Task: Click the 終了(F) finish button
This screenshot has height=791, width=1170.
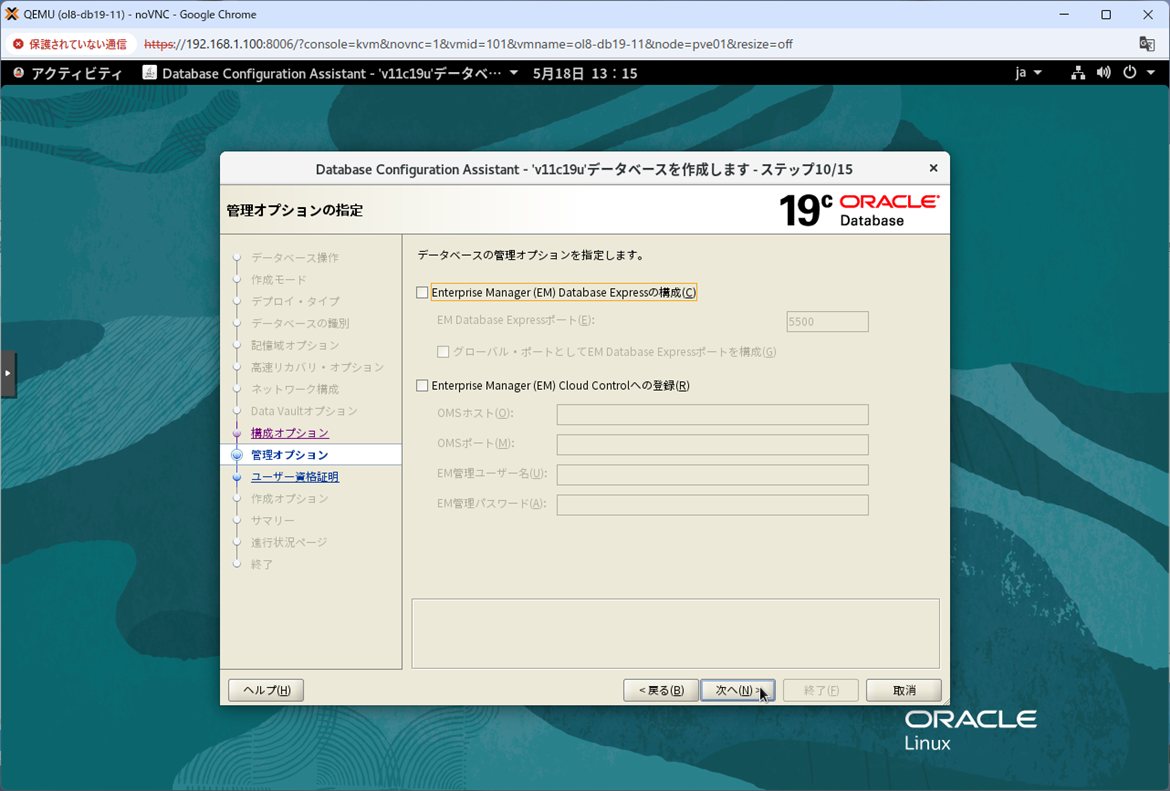Action: 821,690
